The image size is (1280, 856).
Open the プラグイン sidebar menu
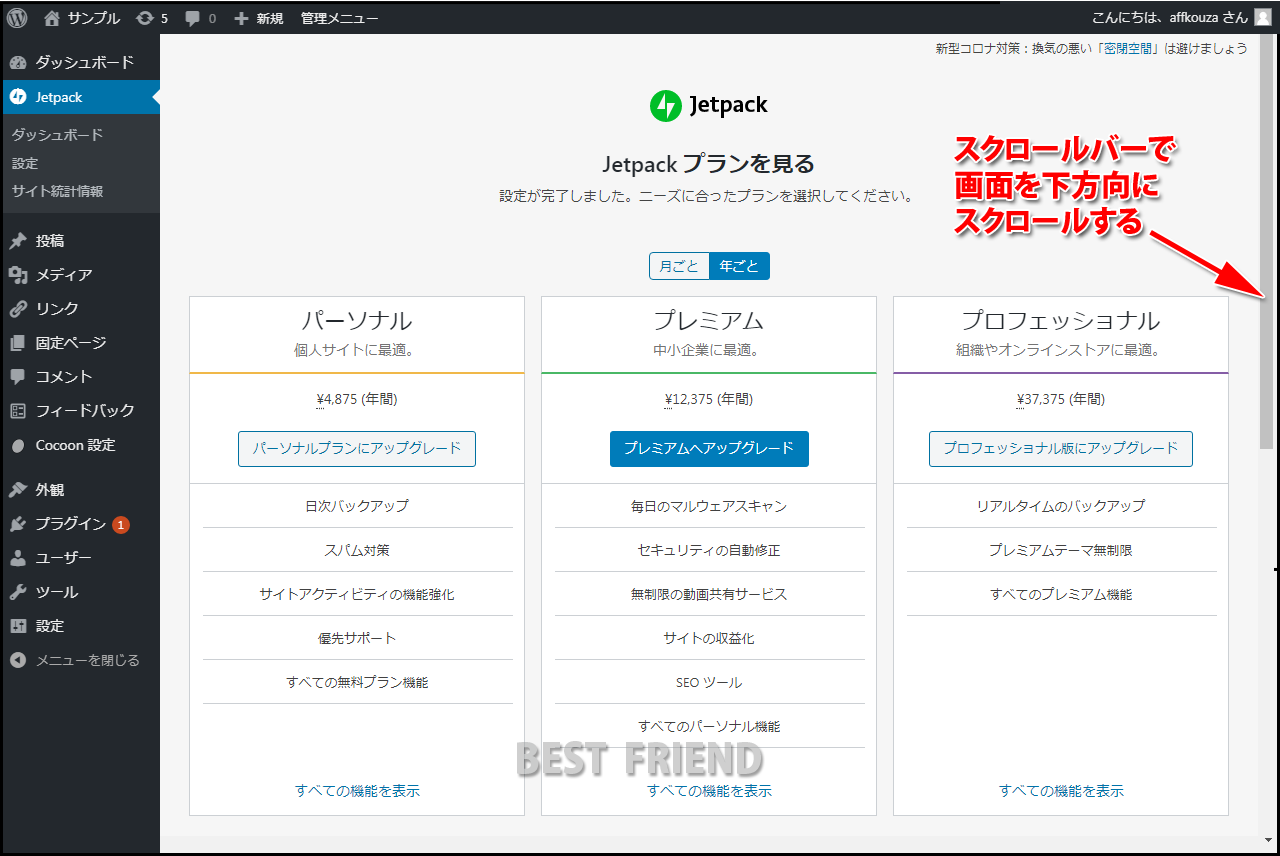pyautogui.click(x=80, y=524)
